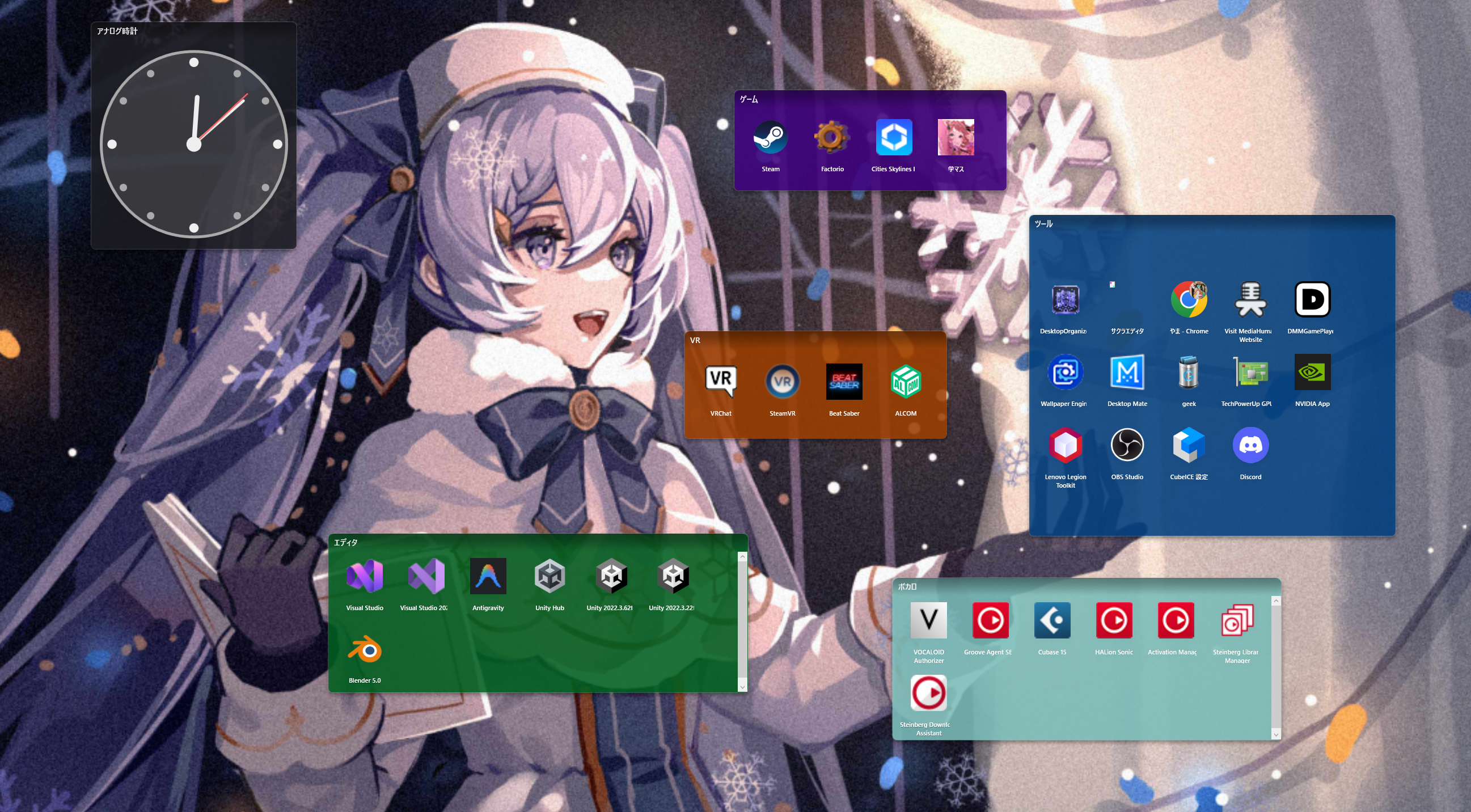Open the first Visual Studio icon

click(364, 576)
